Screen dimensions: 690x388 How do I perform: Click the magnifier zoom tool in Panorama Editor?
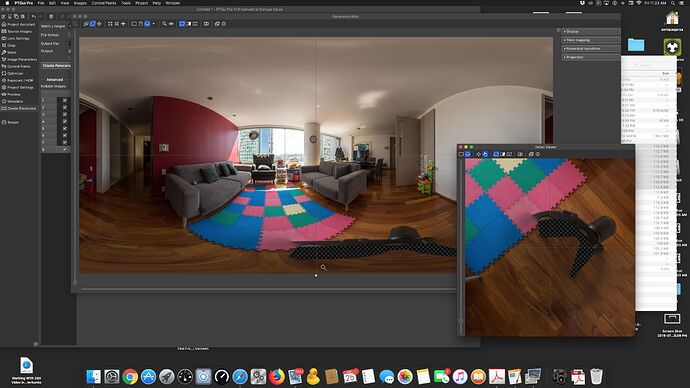coord(165,24)
